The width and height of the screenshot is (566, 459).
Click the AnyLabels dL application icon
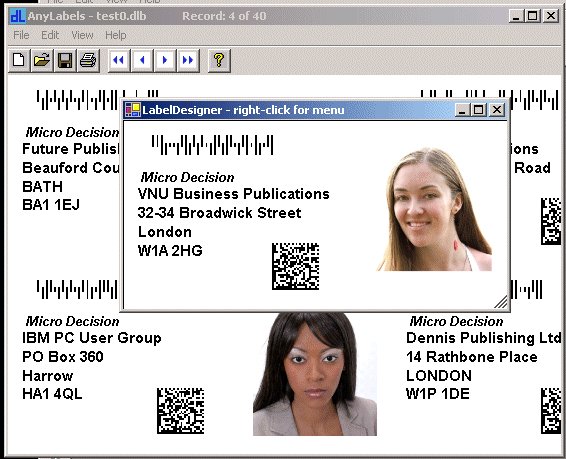point(17,16)
